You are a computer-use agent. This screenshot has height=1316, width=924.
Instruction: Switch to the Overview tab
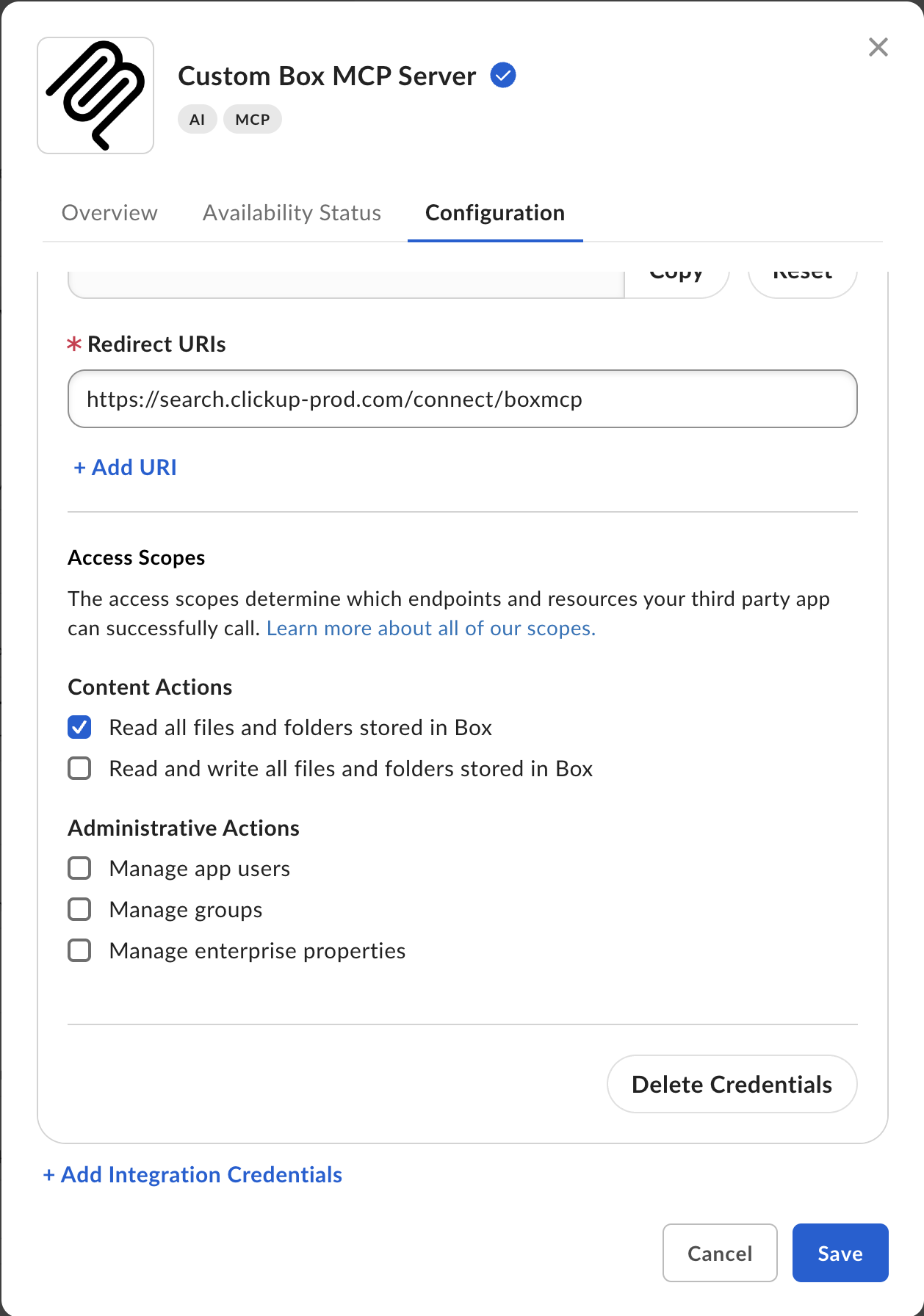point(109,213)
